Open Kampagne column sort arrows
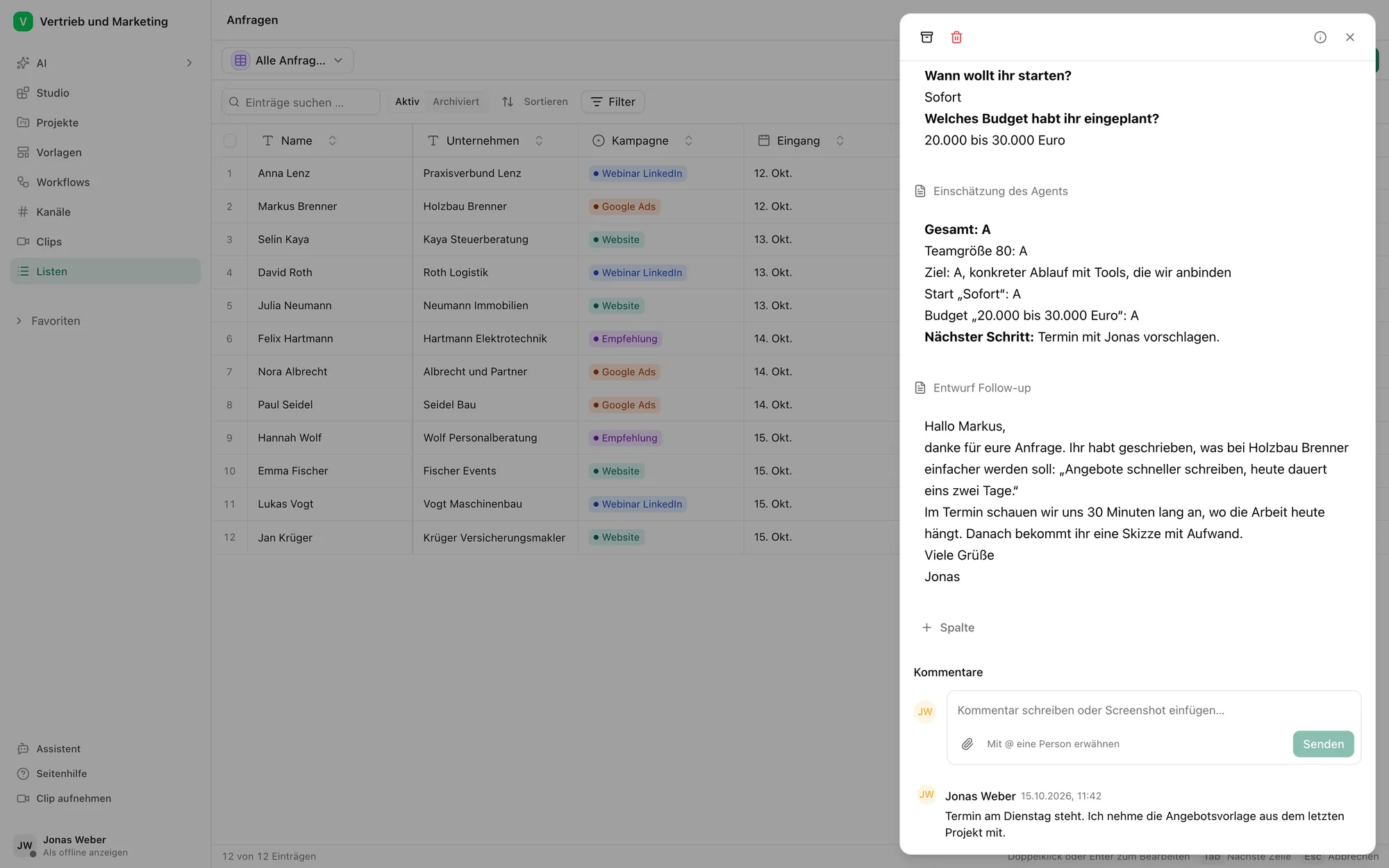The height and width of the screenshot is (868, 1389). pyautogui.click(x=688, y=141)
